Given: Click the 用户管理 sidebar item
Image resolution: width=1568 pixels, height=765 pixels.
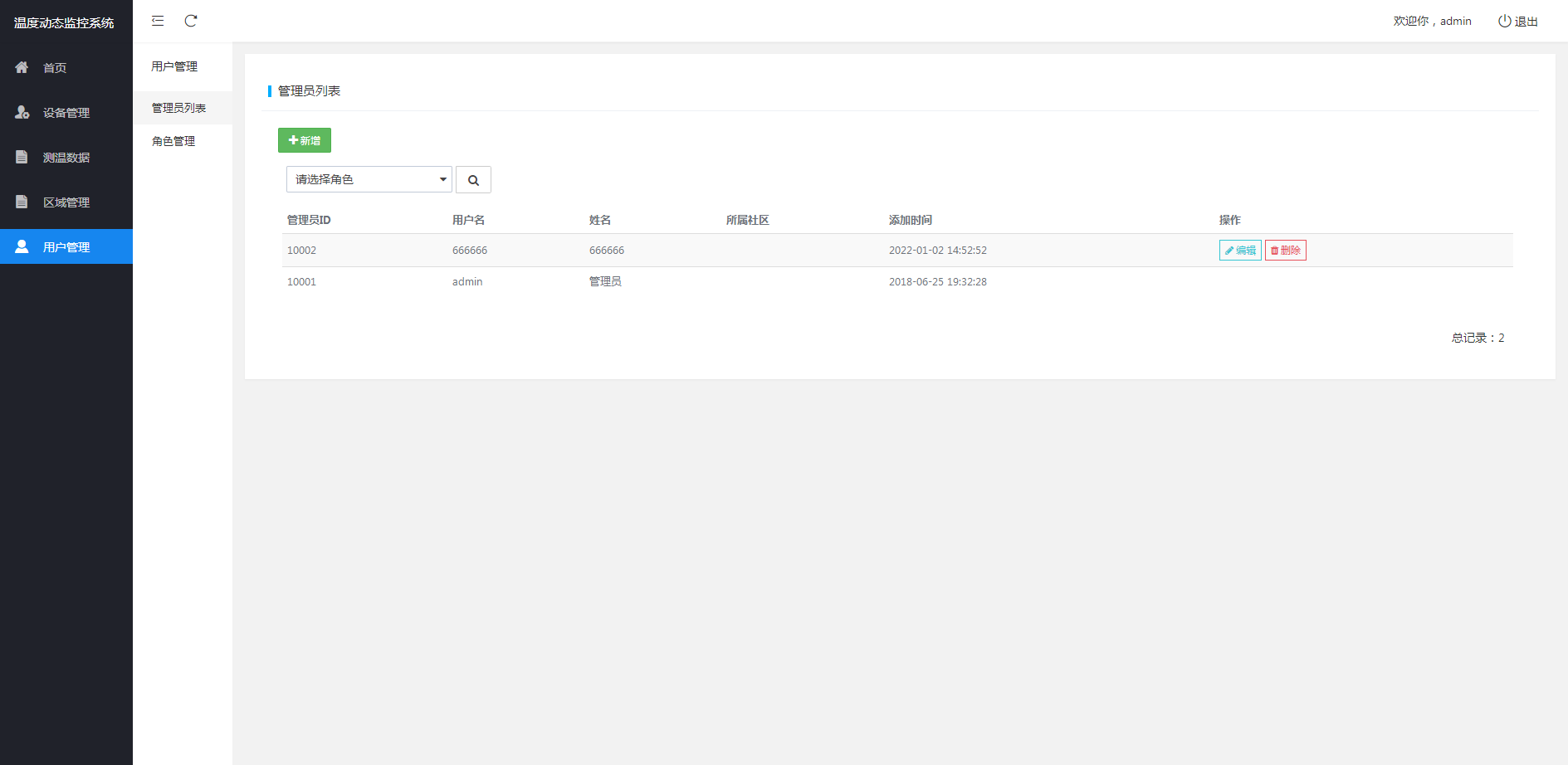Looking at the screenshot, I should tap(66, 247).
